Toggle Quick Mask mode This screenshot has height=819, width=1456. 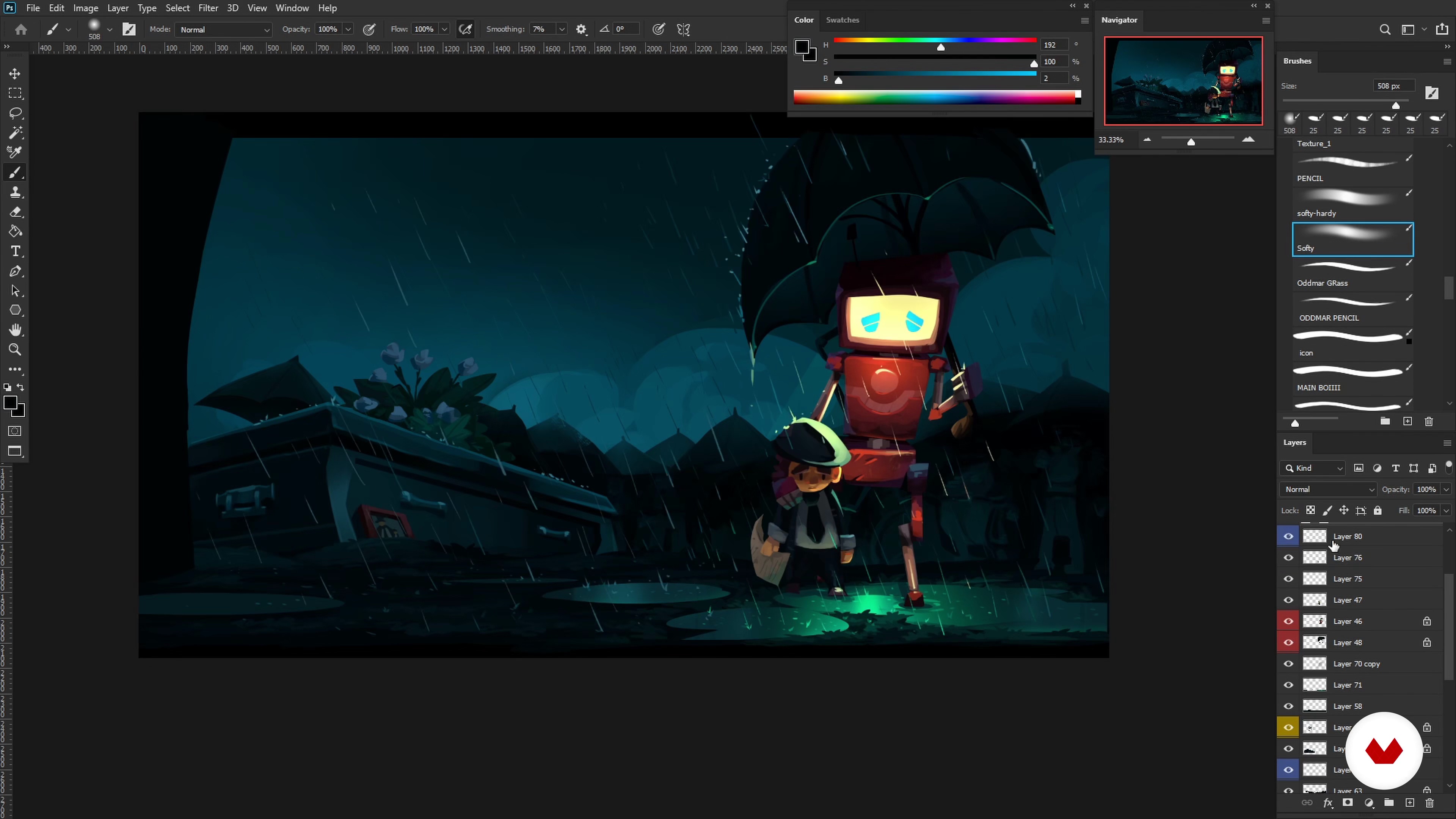tap(15, 431)
